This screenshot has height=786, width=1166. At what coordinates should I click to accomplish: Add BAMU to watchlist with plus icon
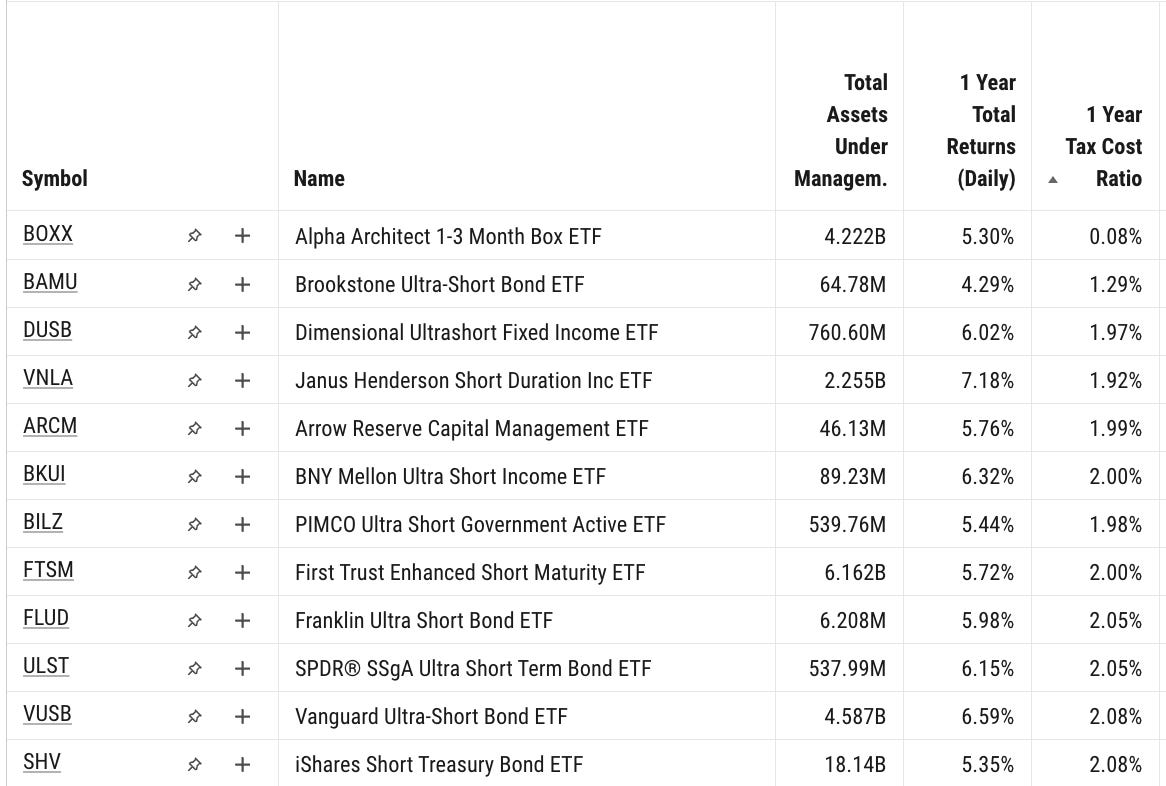(242, 284)
